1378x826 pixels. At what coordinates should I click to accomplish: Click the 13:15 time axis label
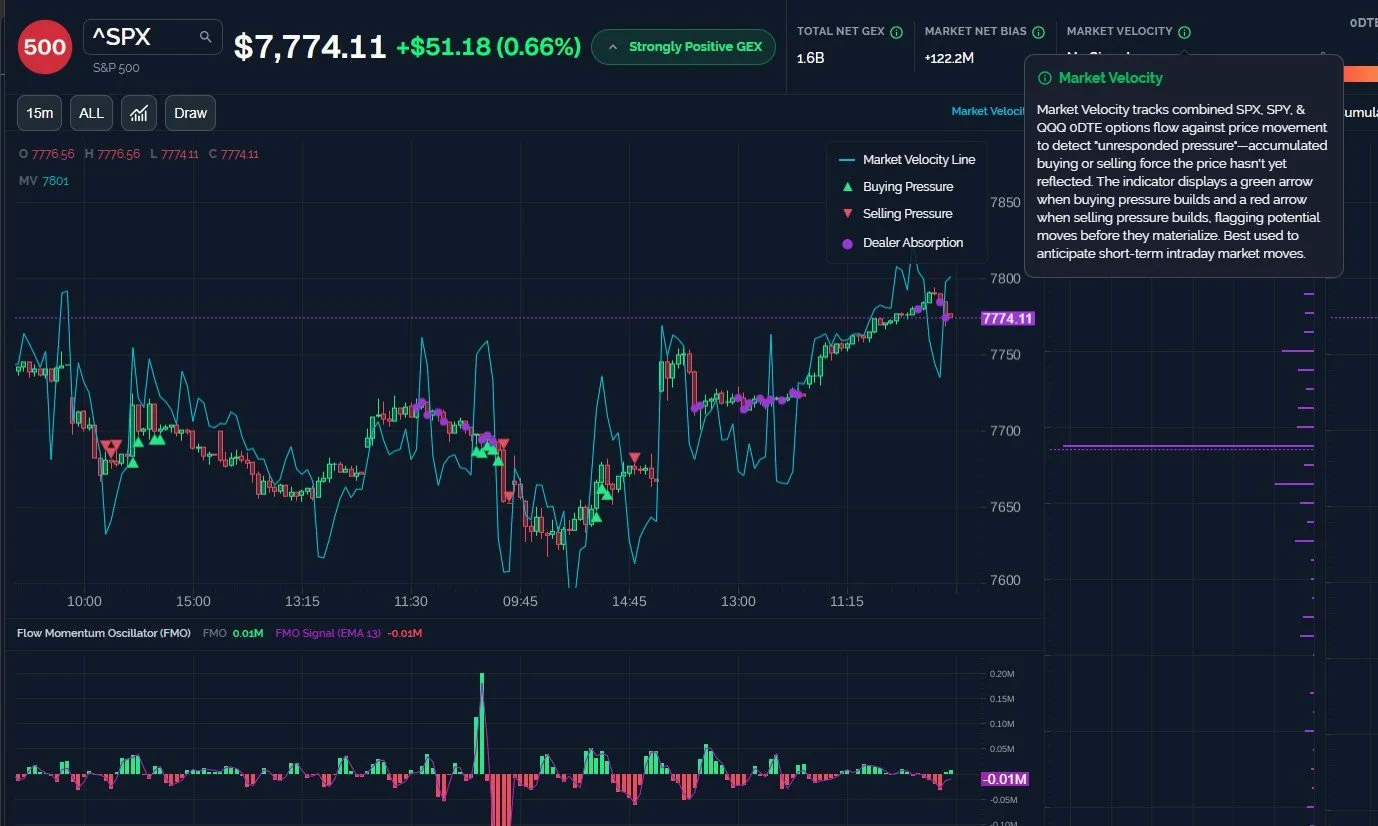(x=302, y=602)
